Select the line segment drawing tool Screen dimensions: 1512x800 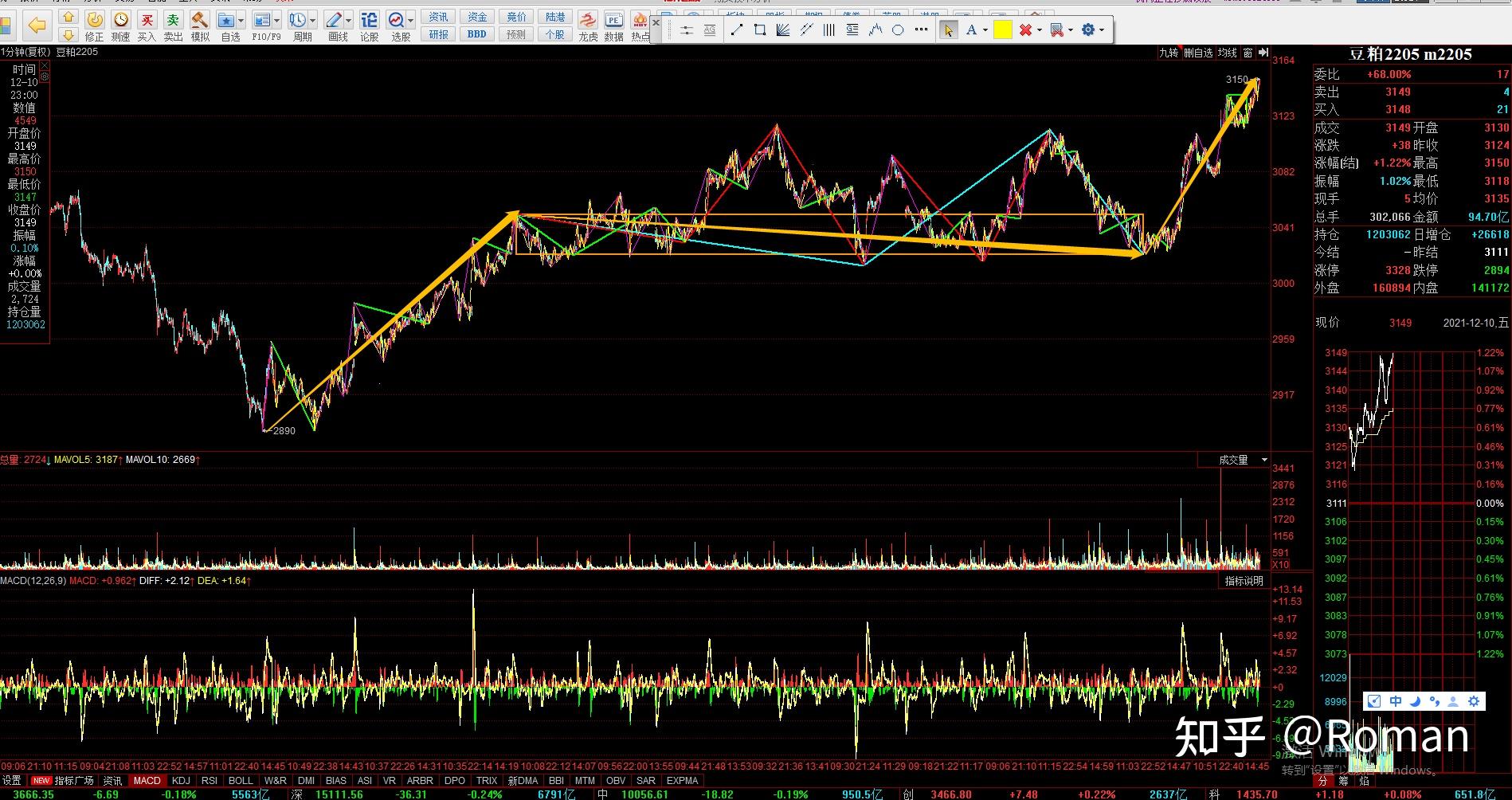pos(737,30)
